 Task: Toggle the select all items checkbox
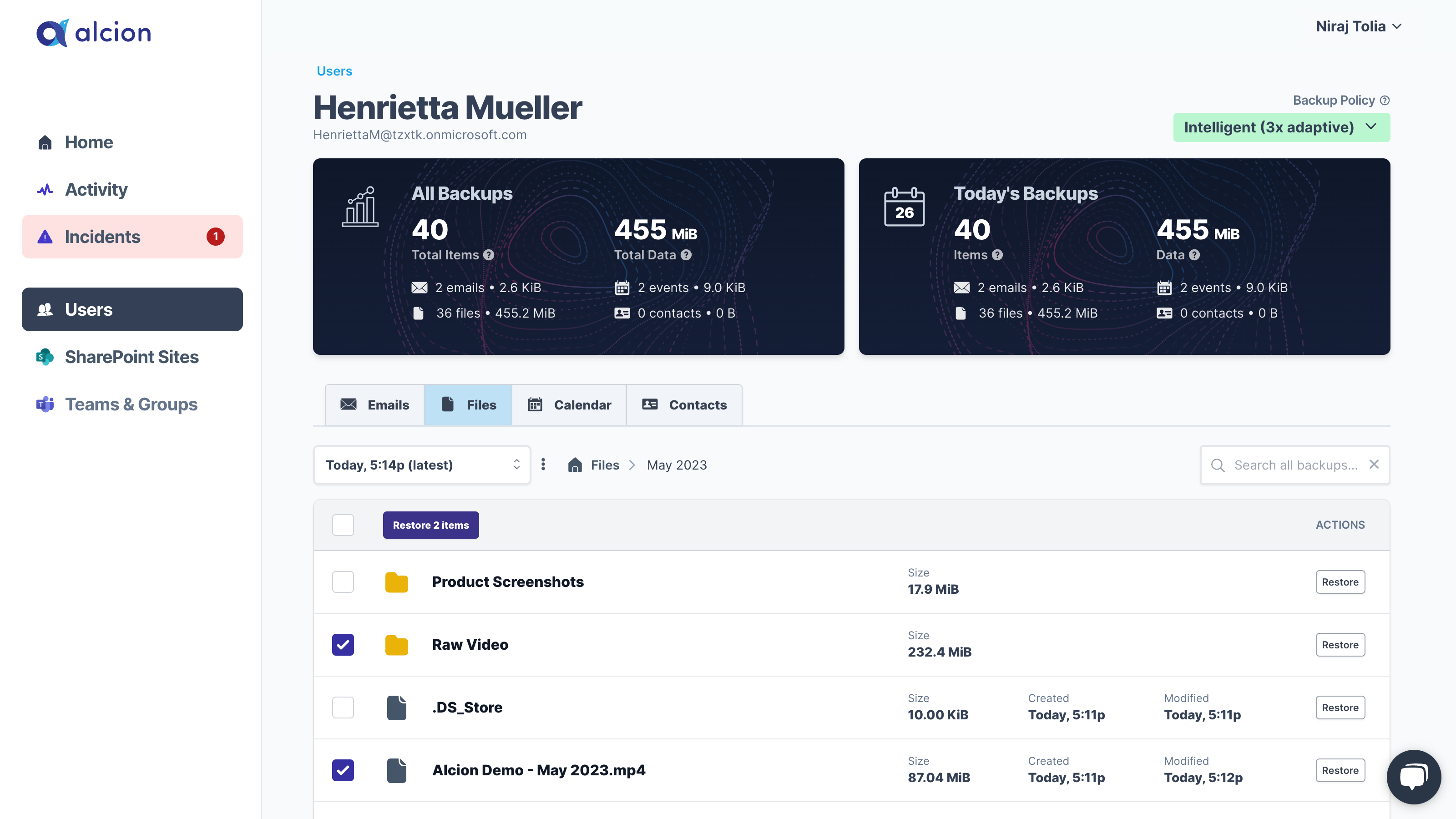coord(344,524)
